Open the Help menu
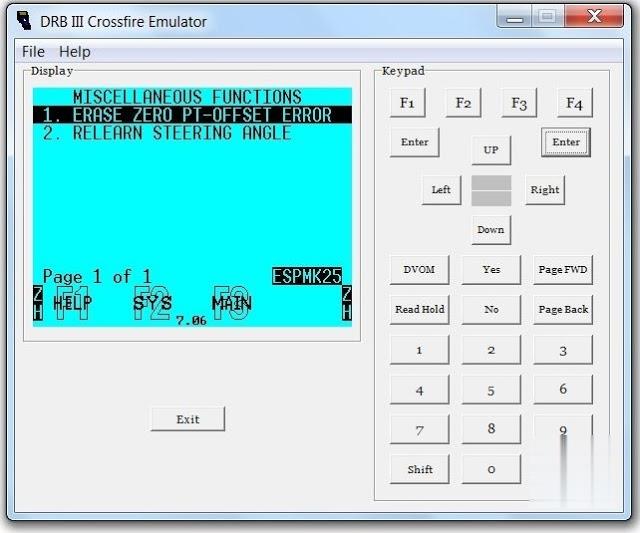Image resolution: width=640 pixels, height=533 pixels. [75, 52]
